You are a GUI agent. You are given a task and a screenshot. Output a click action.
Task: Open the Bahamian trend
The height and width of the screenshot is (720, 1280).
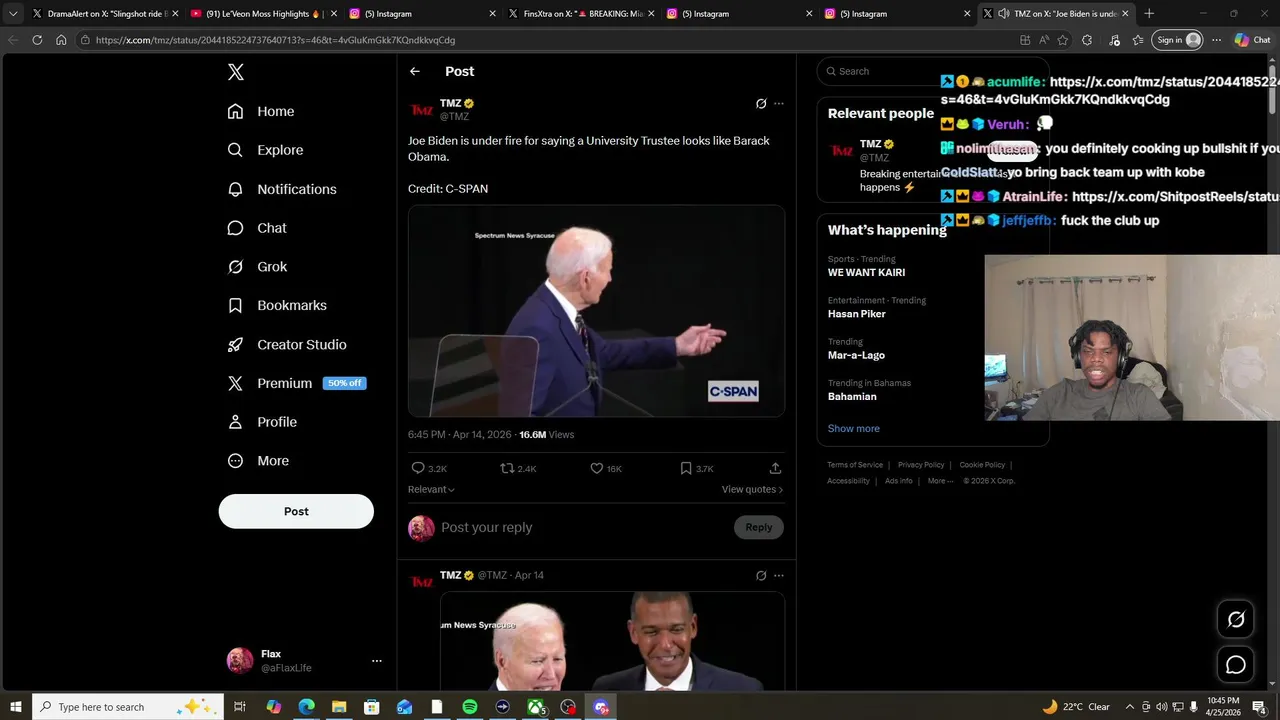(852, 396)
